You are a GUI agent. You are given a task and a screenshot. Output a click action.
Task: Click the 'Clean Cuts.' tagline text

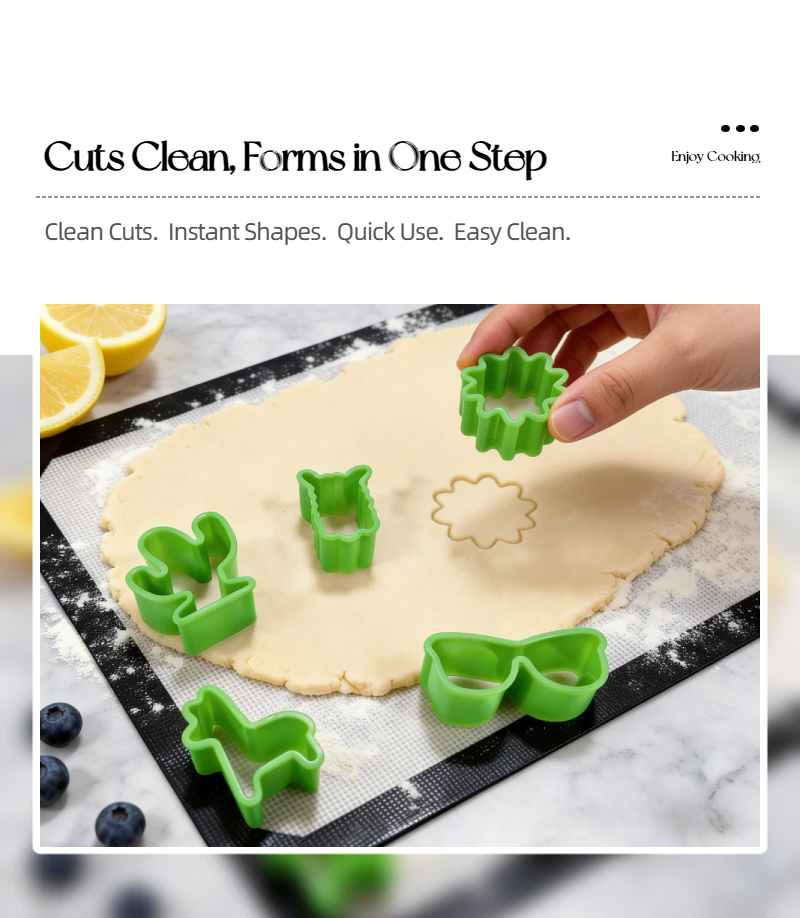(x=101, y=232)
